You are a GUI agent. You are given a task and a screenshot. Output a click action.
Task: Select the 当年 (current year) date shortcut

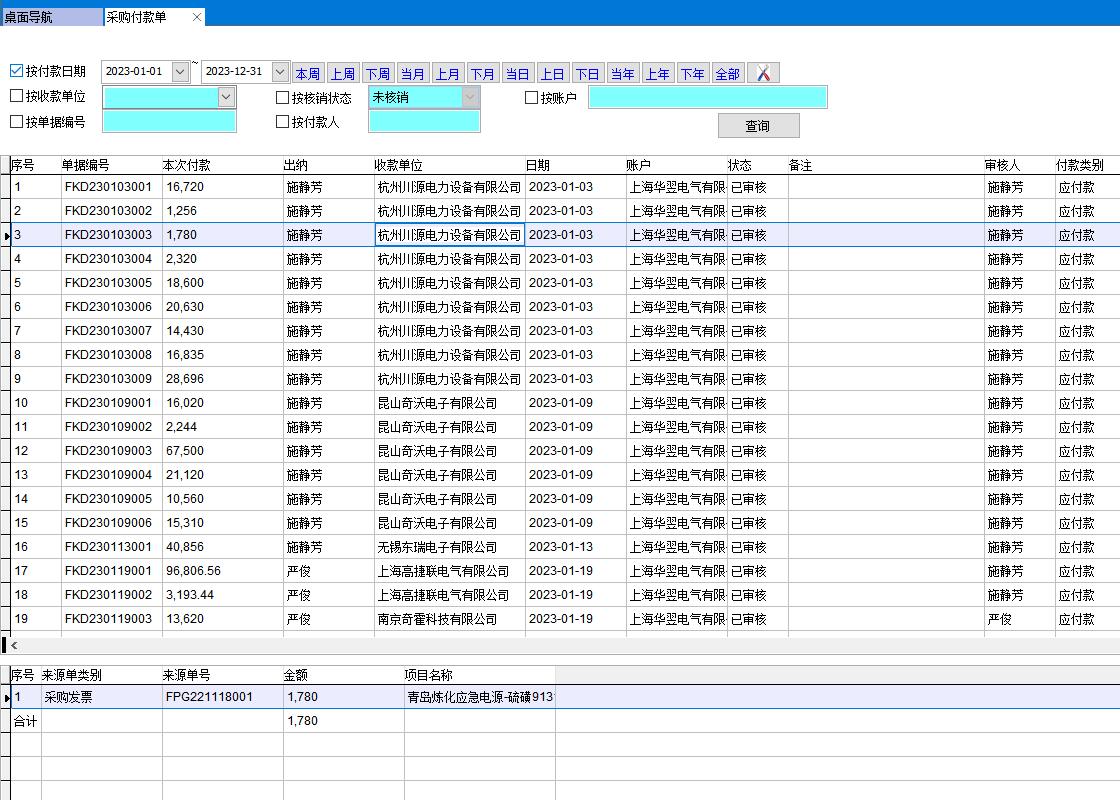622,72
